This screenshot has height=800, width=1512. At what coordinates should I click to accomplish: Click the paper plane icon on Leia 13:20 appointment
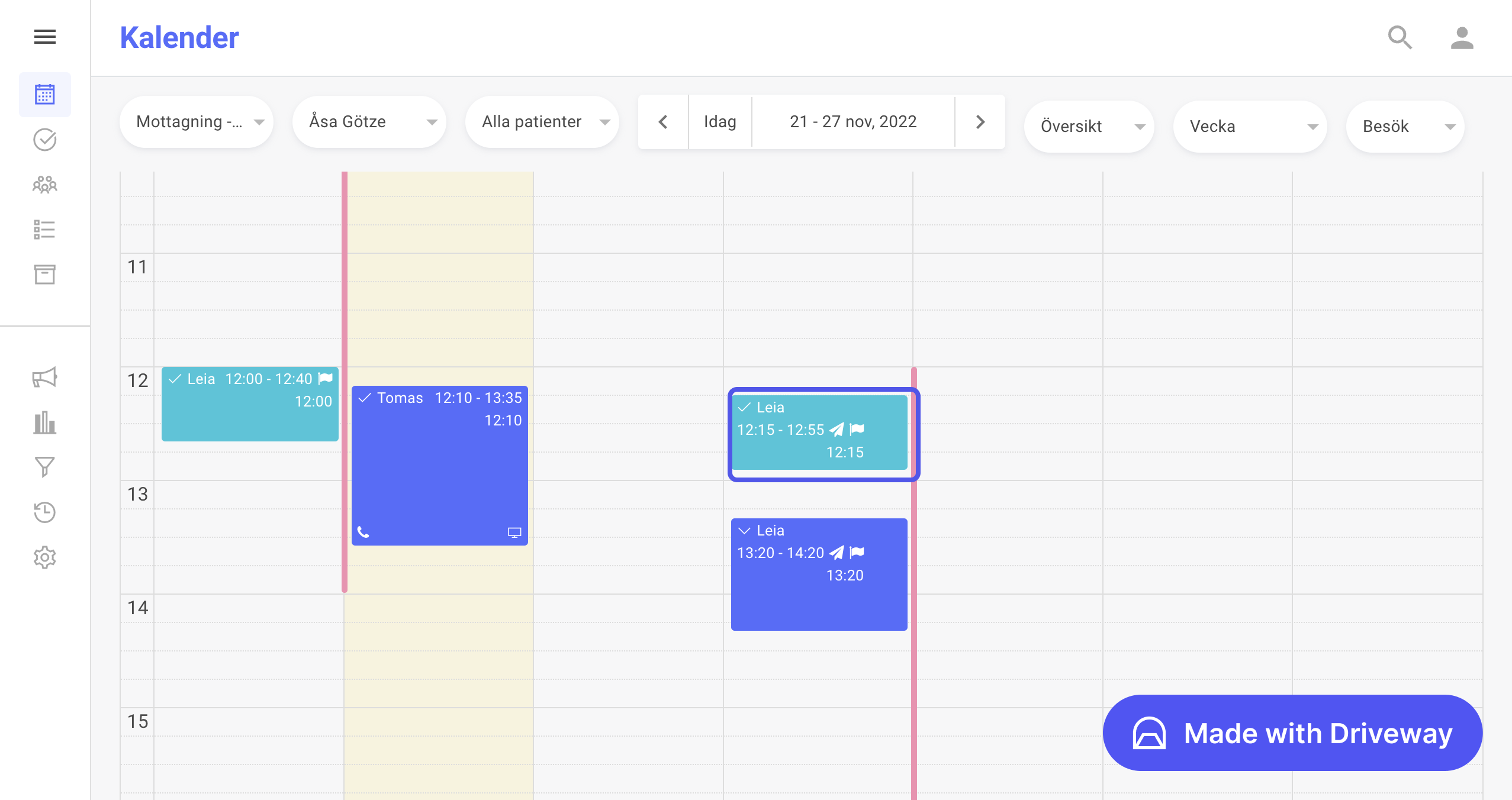(837, 553)
